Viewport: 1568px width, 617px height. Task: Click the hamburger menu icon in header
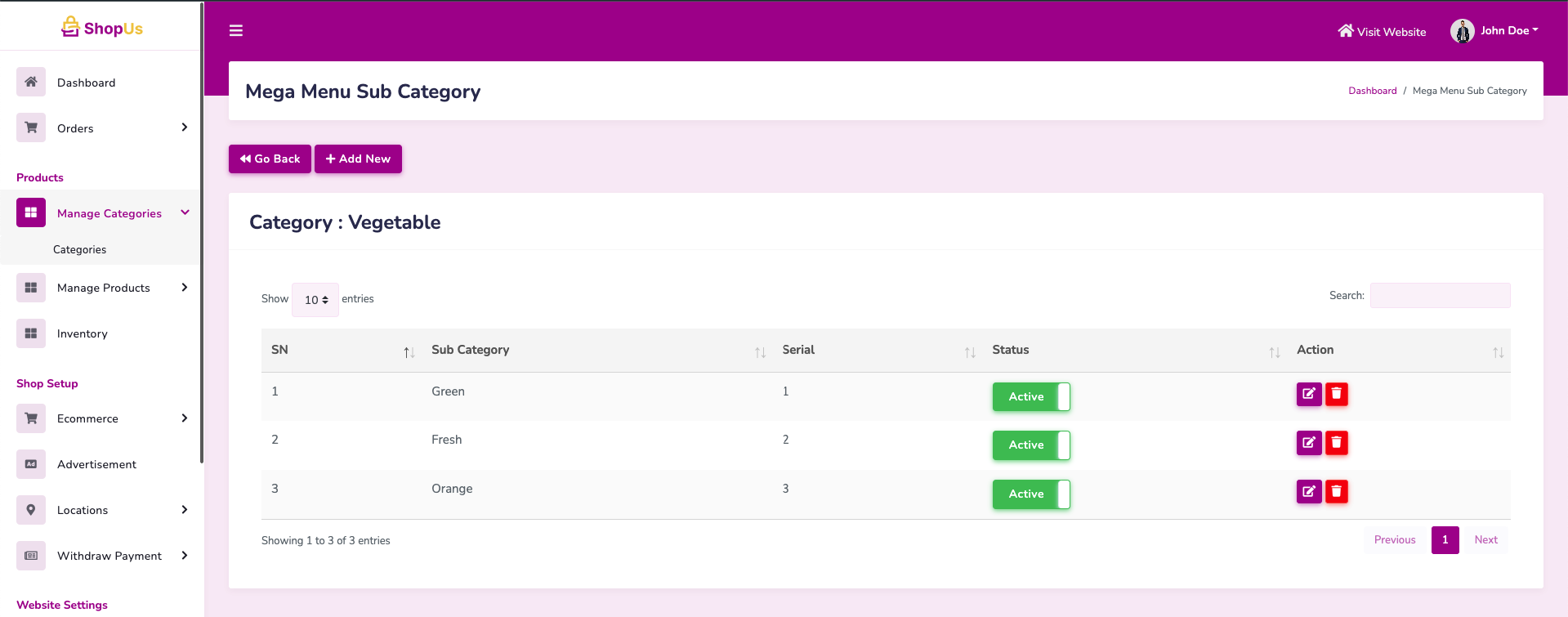[236, 31]
